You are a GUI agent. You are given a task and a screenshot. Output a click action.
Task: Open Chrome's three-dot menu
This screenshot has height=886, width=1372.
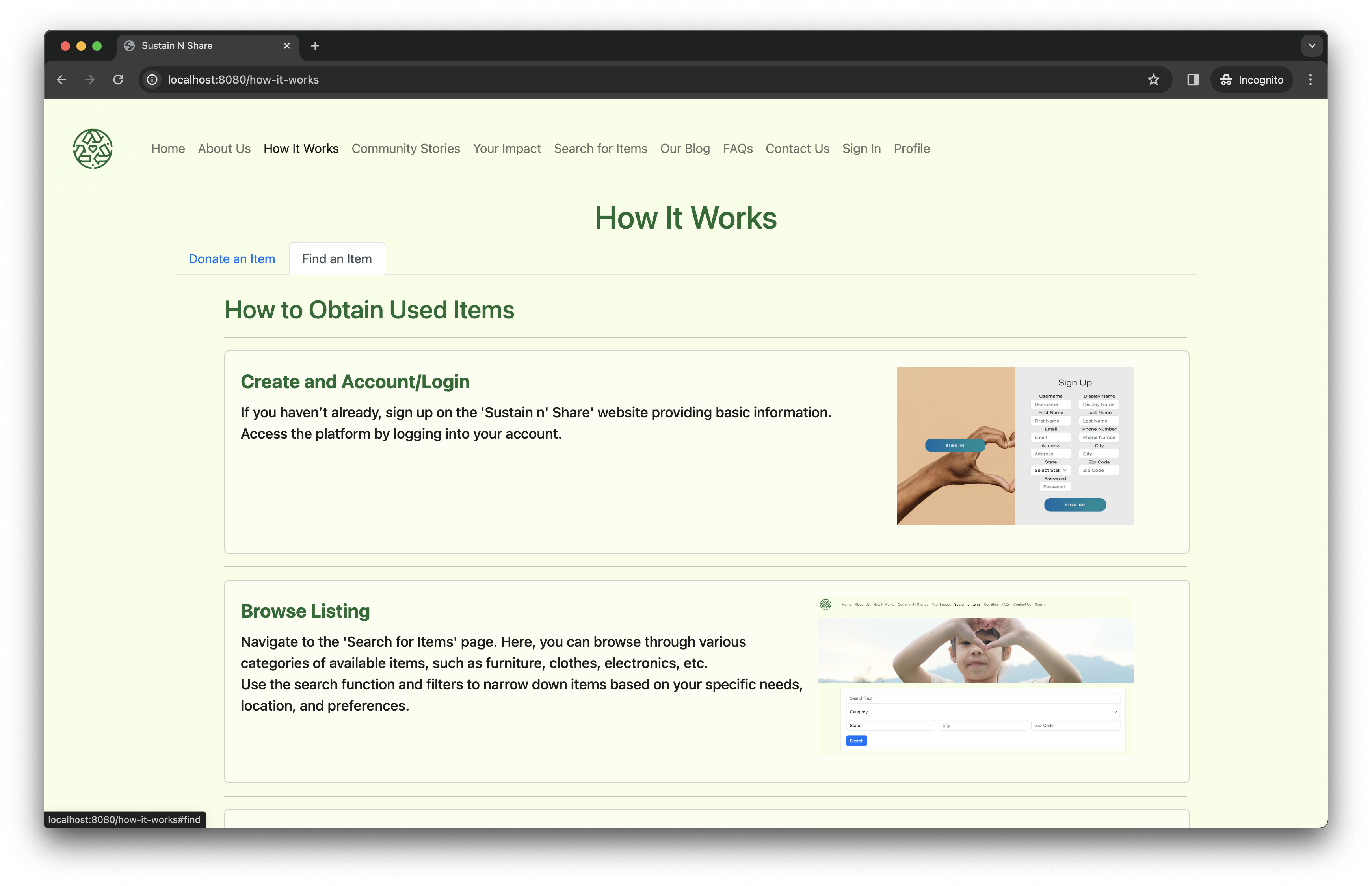click(1311, 80)
